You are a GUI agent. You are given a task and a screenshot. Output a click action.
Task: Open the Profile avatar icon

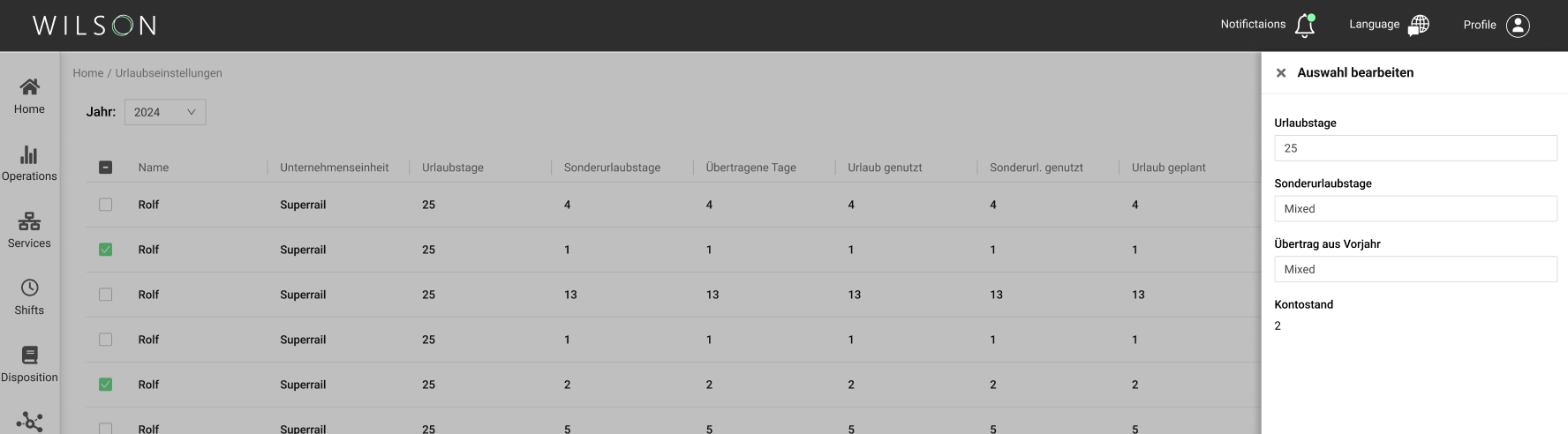point(1518,26)
